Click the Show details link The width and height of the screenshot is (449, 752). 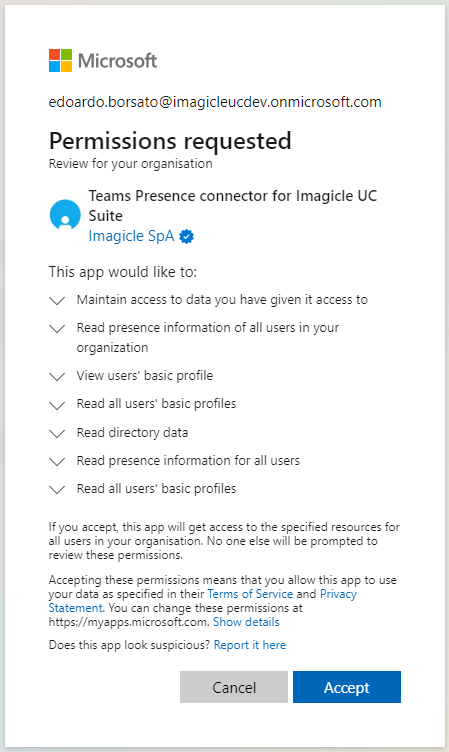pyautogui.click(x=246, y=622)
